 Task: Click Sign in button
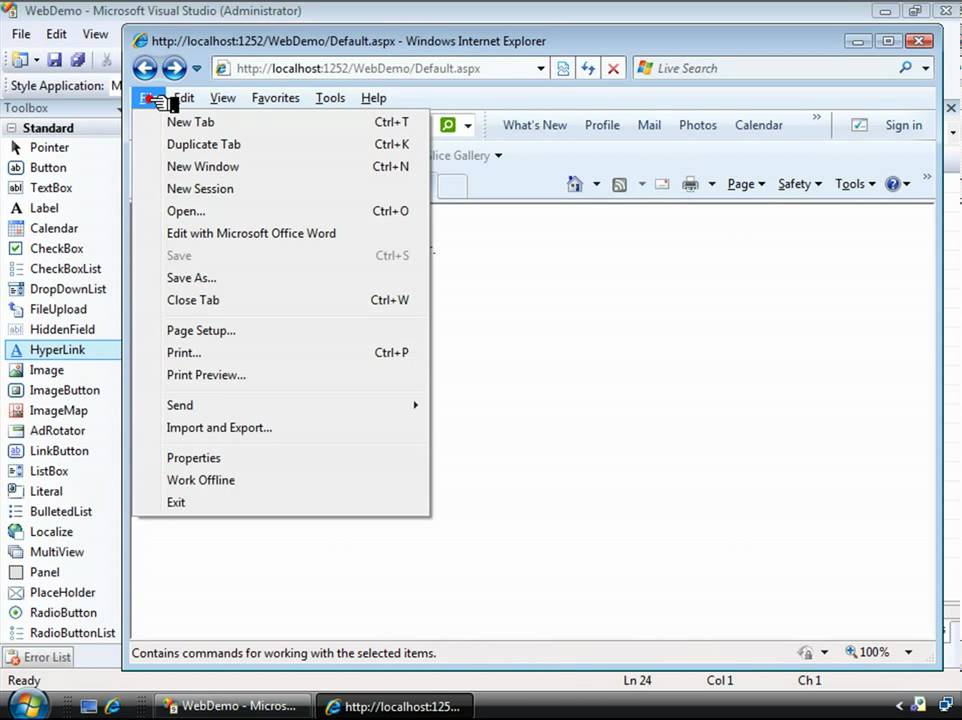pos(903,125)
